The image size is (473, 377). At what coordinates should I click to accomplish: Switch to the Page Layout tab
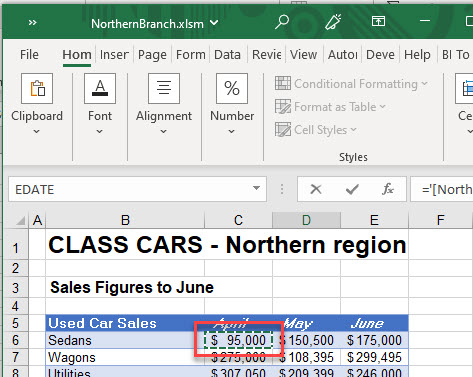[x=152, y=54]
